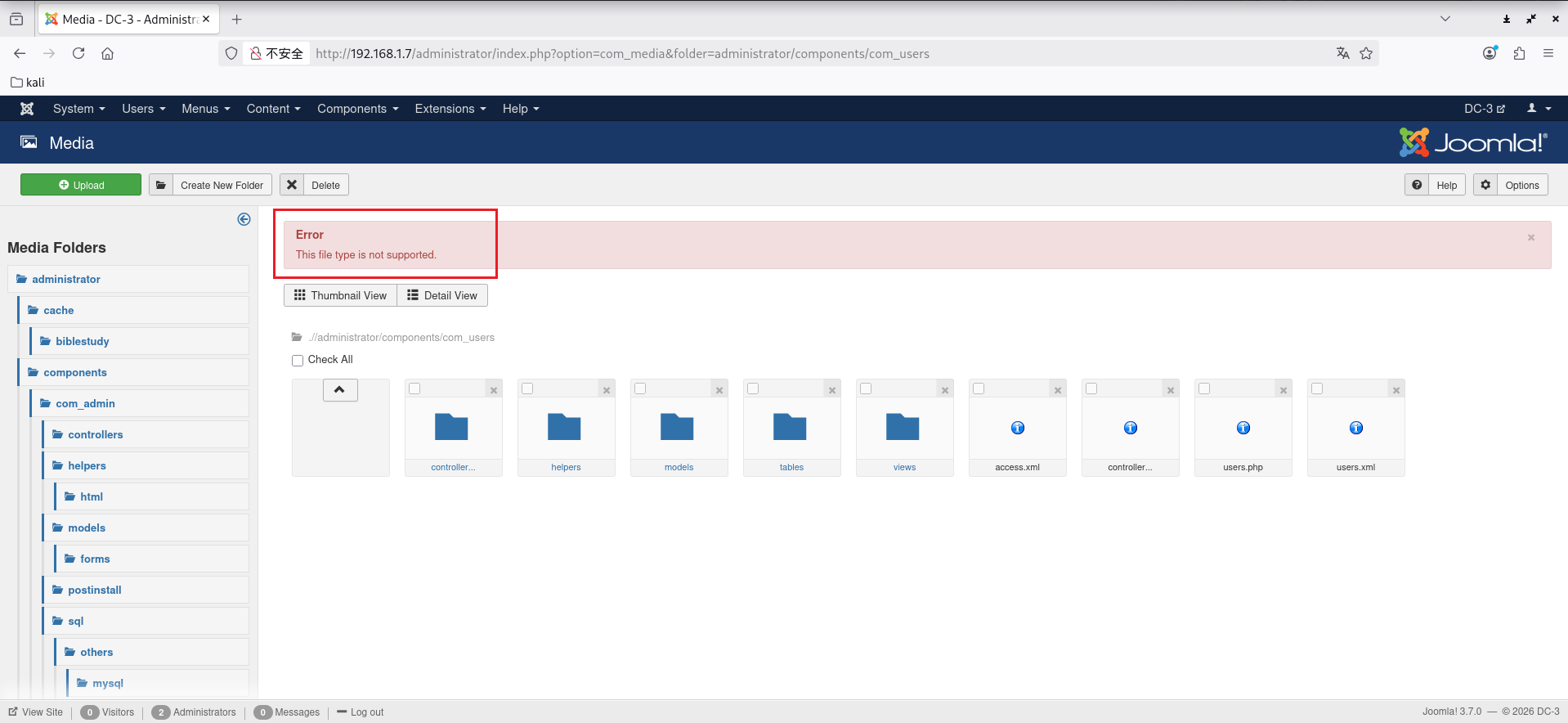Open the models folder thumbnail icon
Image resolution: width=1568 pixels, height=723 pixels.
[678, 427]
